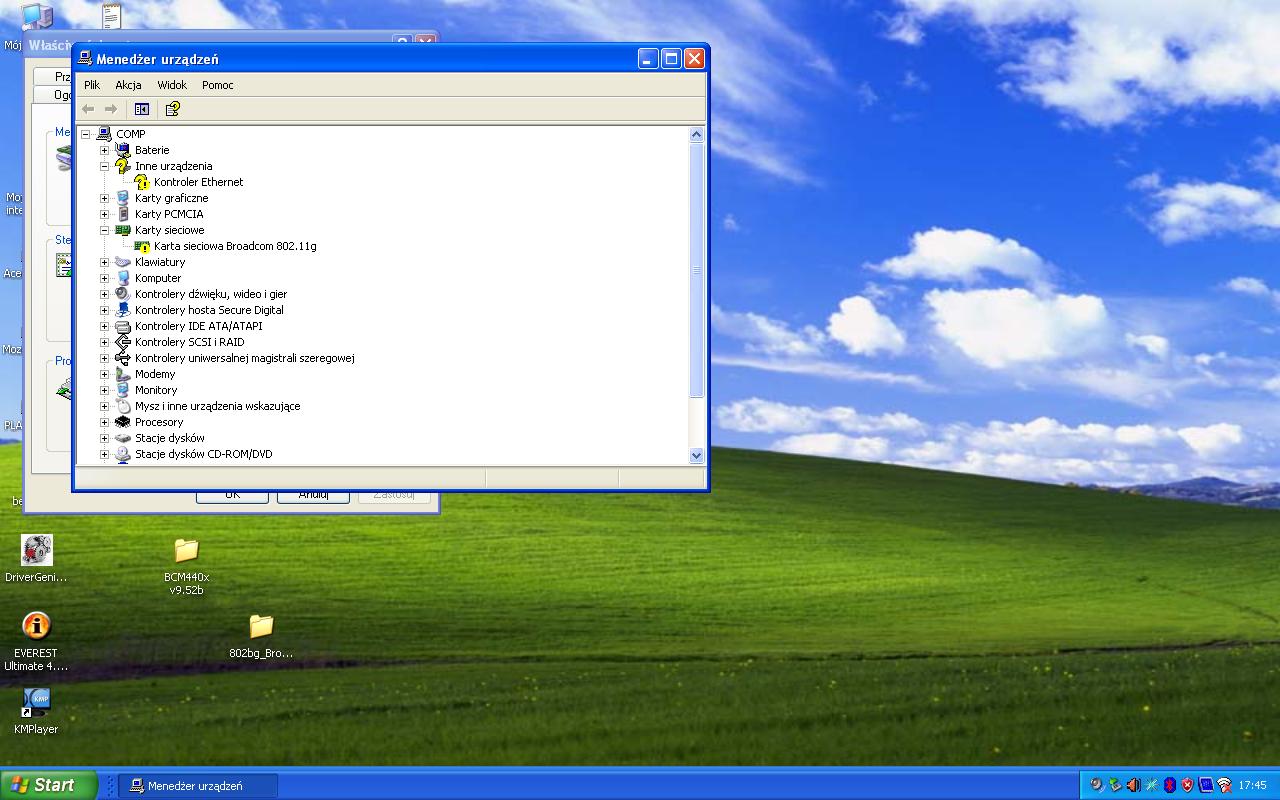Viewport: 1280px width, 800px height.
Task: Click Menedżer urządzeń taskbar button
Action: 198,785
